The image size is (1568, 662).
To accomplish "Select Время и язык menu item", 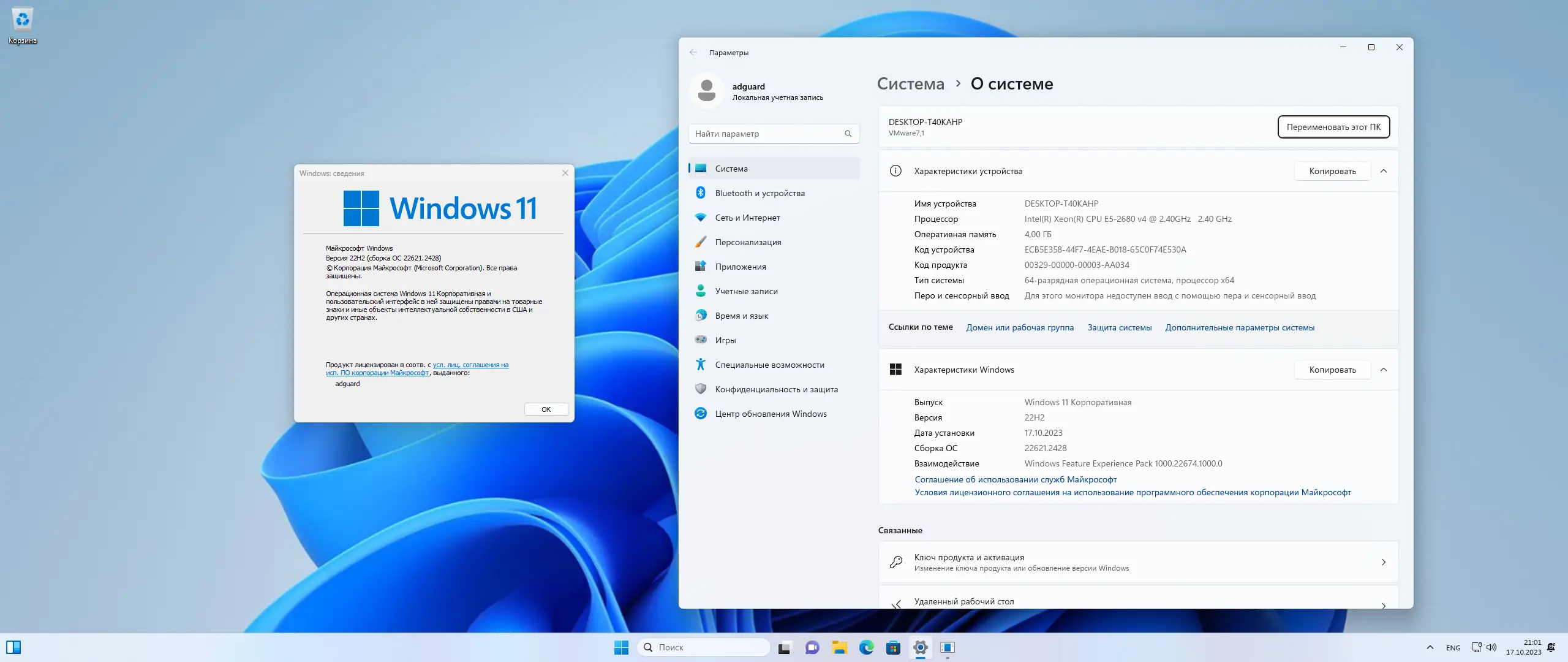I will 741,316.
